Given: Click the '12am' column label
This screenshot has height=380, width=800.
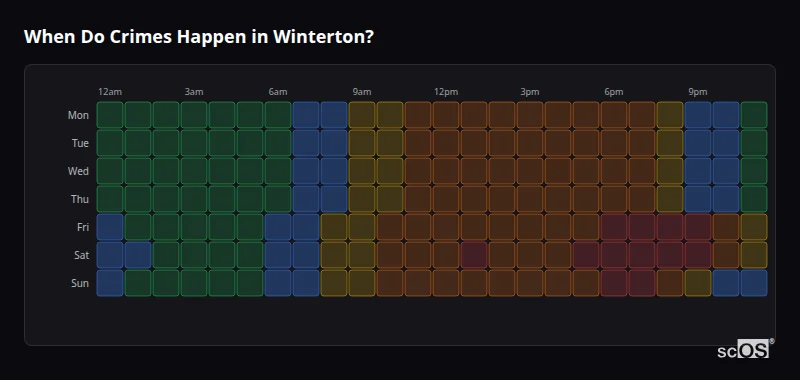Looking at the screenshot, I should tap(110, 92).
